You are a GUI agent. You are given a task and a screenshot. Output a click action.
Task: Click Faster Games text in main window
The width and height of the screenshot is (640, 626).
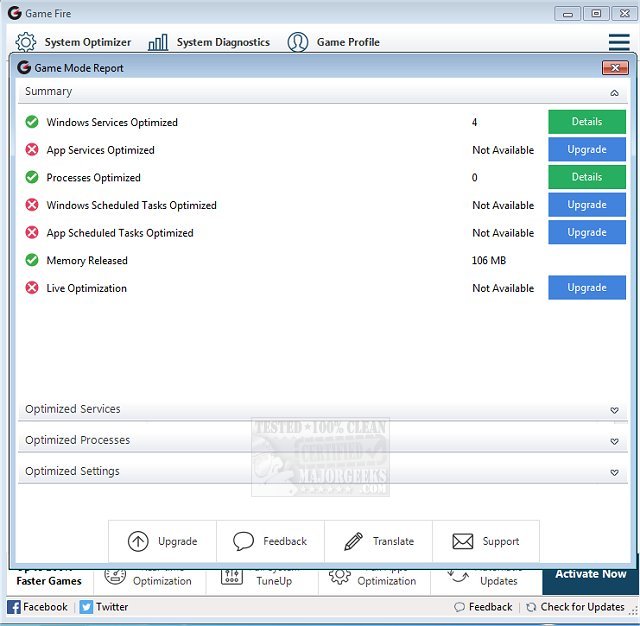point(49,581)
